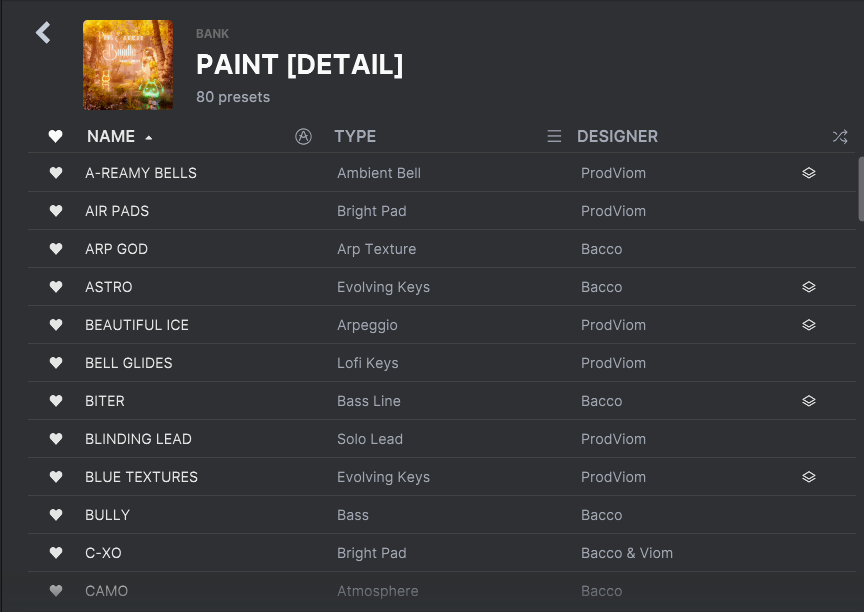This screenshot has height=612, width=864.
Task: Click the layers icon on ASTRO row
Action: point(808,287)
